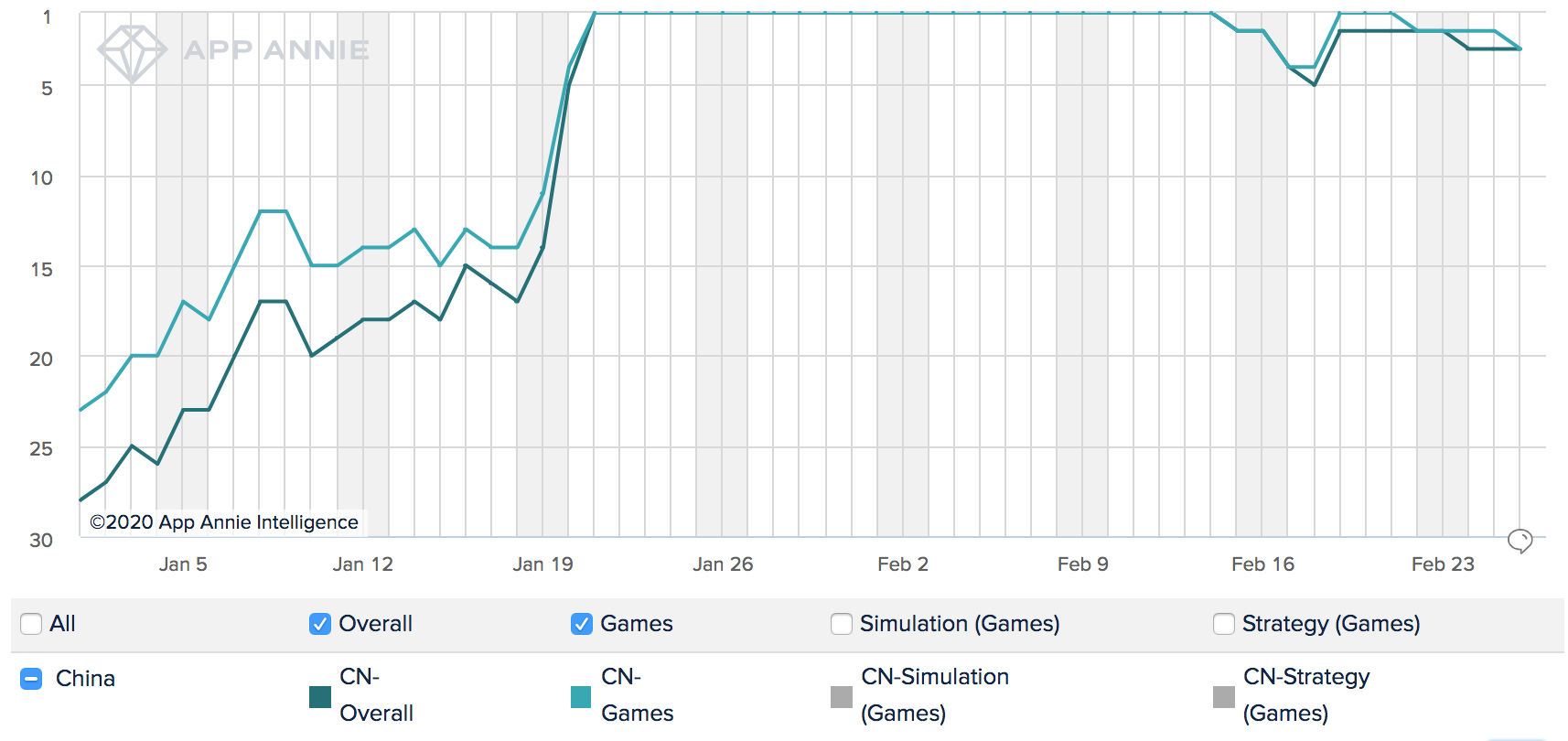Click the Jan 5 date axis label
Image resolution: width=1568 pixels, height=741 pixels.
pyautogui.click(x=183, y=564)
